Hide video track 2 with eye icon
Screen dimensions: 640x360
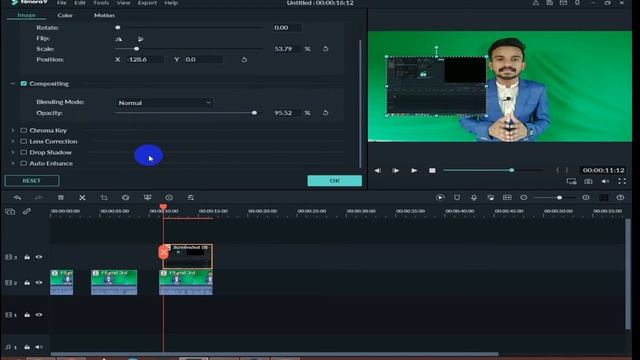(x=39, y=282)
